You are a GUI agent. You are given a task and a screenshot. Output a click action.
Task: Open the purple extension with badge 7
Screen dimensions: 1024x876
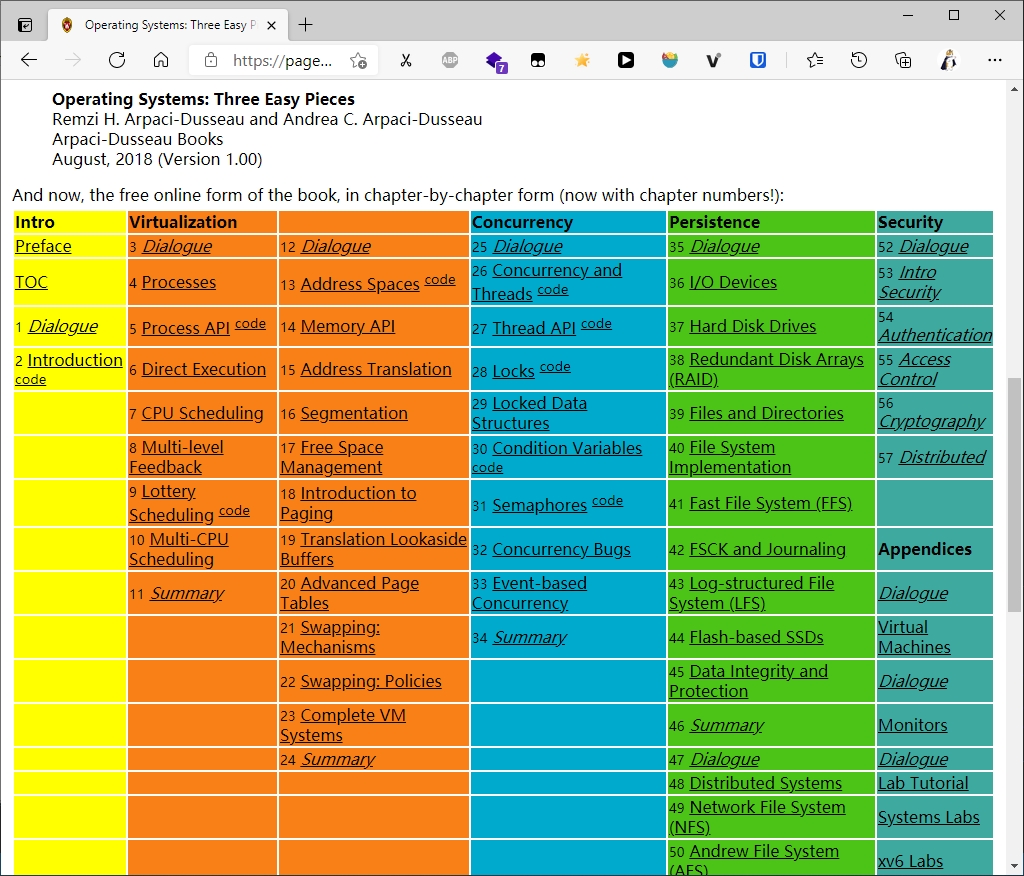pyautogui.click(x=496, y=61)
